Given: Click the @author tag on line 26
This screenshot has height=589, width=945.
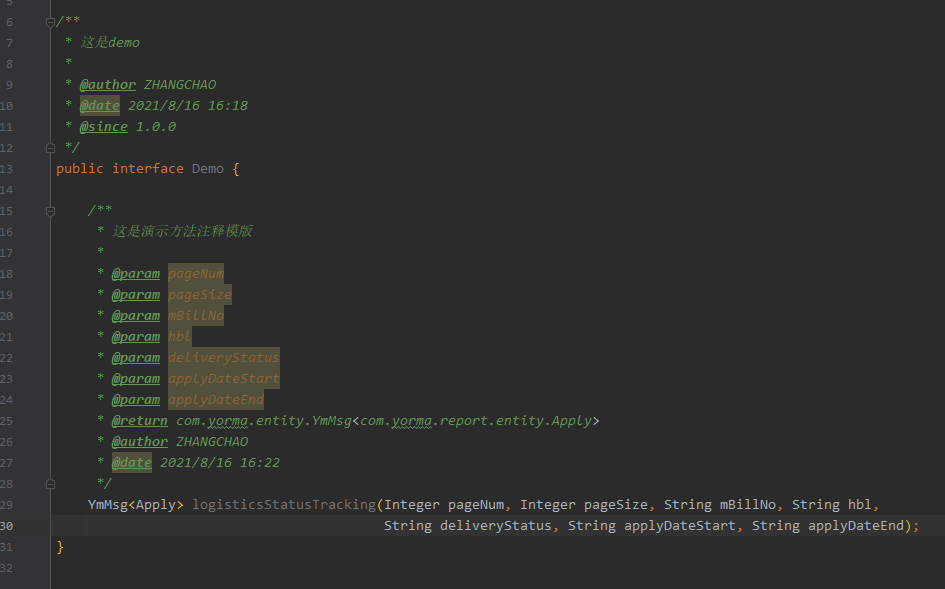Looking at the screenshot, I should click(140, 442).
